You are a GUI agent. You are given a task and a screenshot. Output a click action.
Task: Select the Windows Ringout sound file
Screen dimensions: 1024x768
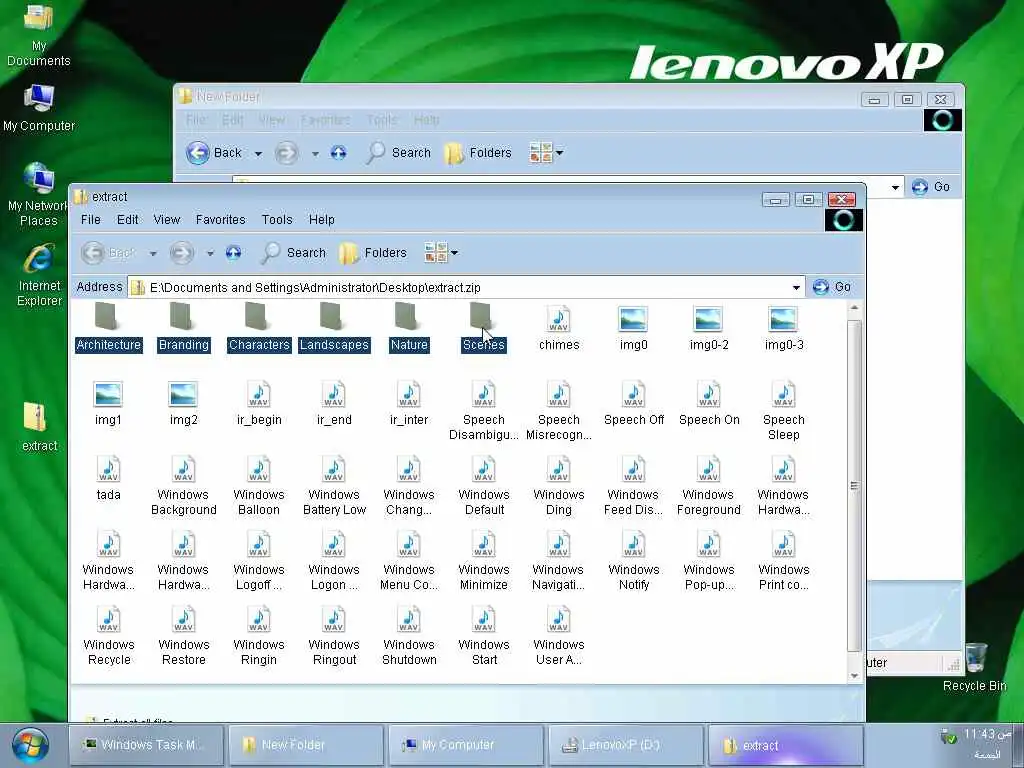coord(334,636)
